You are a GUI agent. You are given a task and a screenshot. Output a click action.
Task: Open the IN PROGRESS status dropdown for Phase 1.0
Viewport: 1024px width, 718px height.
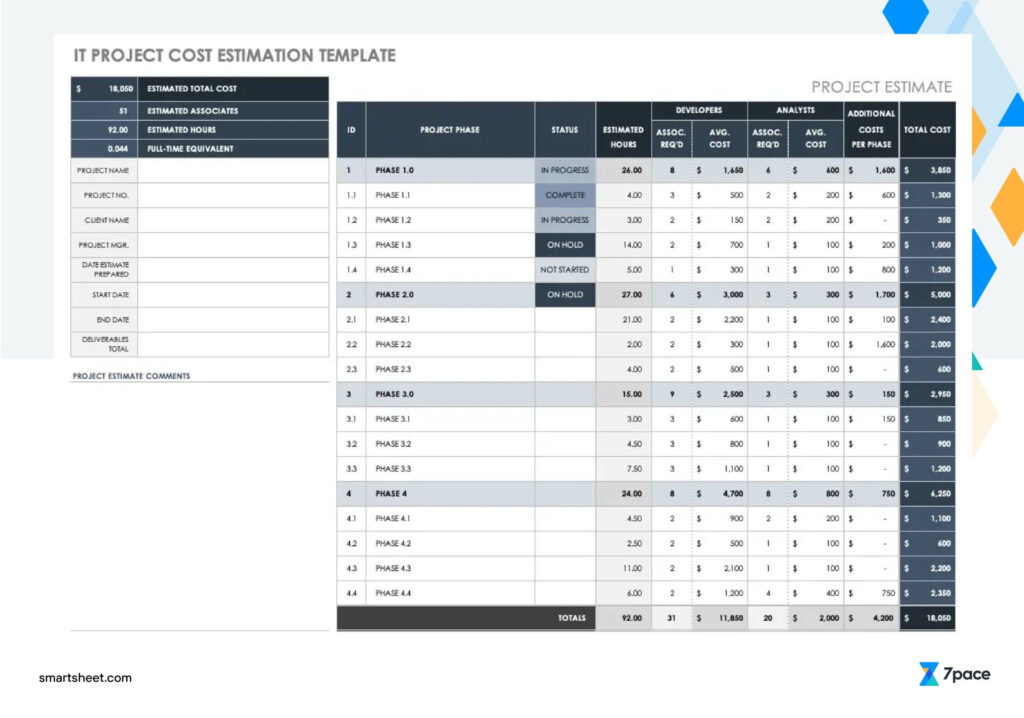point(565,170)
